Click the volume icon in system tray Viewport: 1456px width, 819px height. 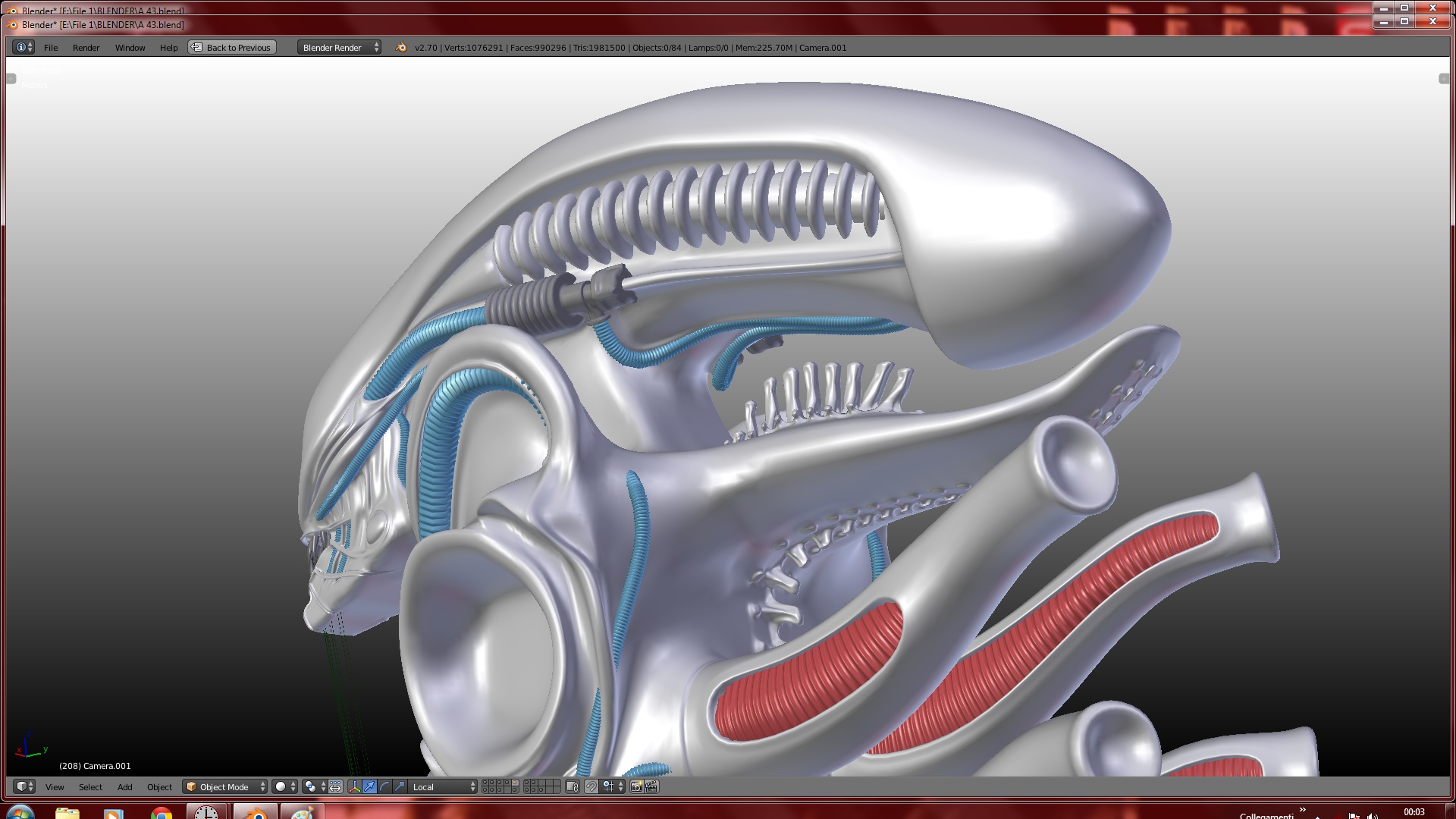click(1373, 816)
